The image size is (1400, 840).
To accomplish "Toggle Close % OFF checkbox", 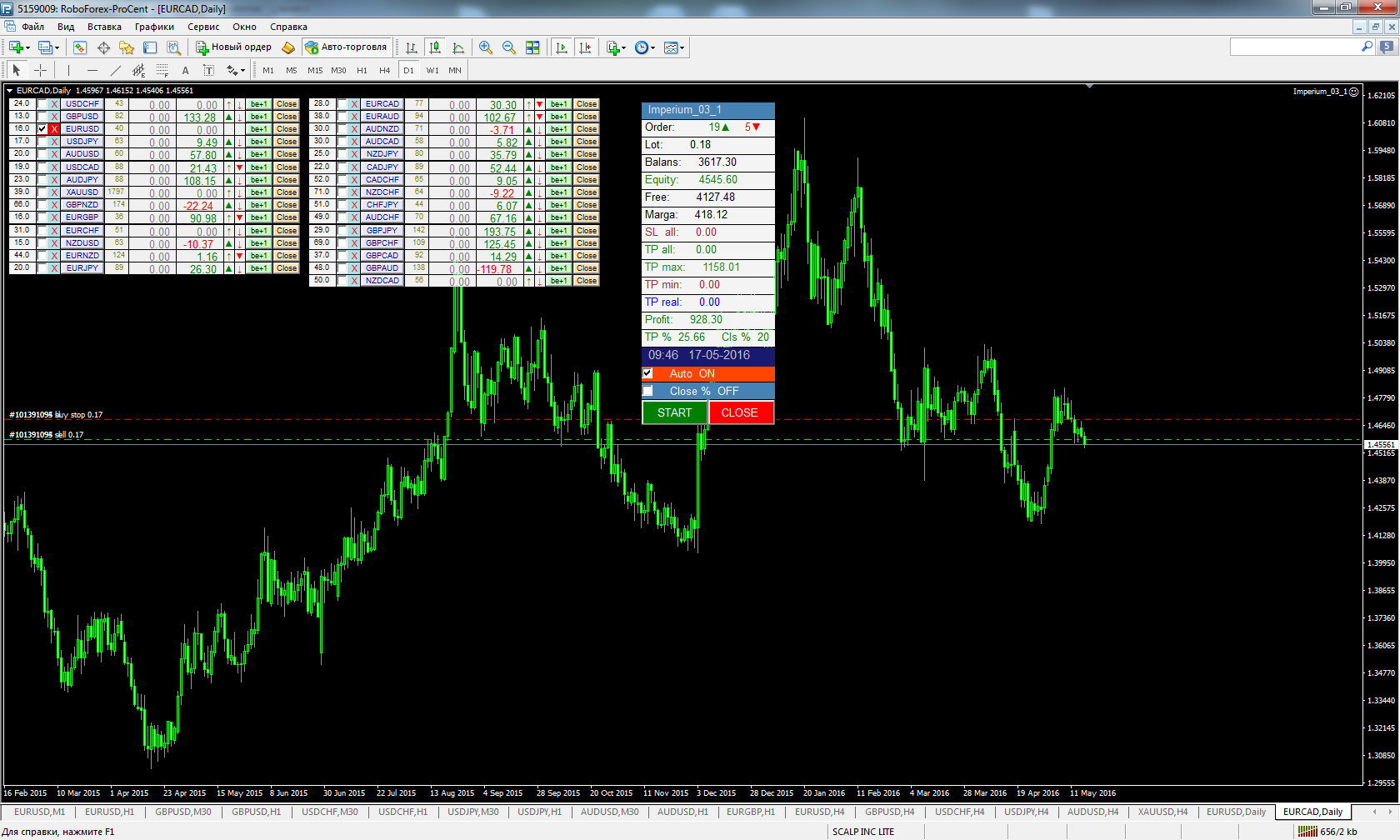I will click(x=647, y=391).
